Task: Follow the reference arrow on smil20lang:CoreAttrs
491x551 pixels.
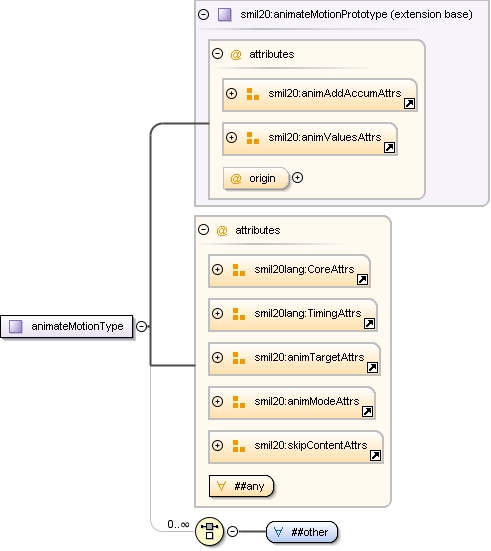Action: click(x=362, y=280)
